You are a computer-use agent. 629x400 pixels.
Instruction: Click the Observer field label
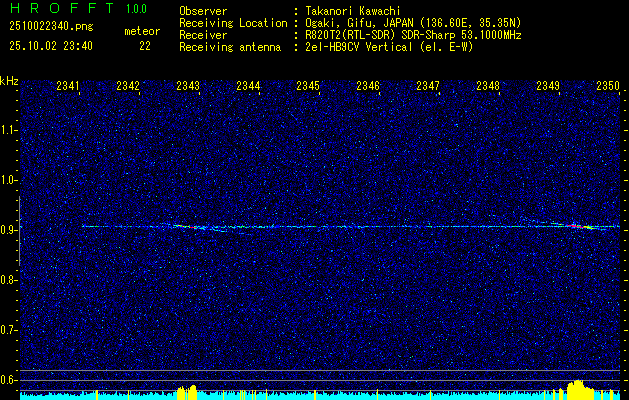pyautogui.click(x=203, y=12)
